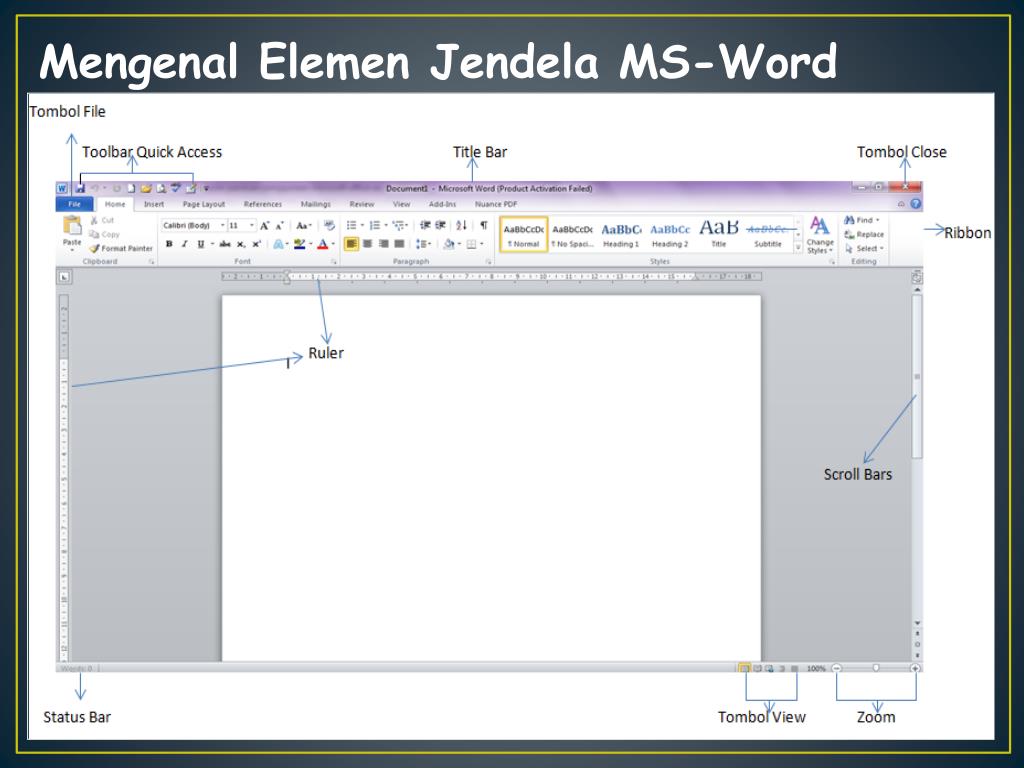Viewport: 1024px width, 768px height.
Task: Switch to Web Layout view icon
Action: tap(769, 668)
